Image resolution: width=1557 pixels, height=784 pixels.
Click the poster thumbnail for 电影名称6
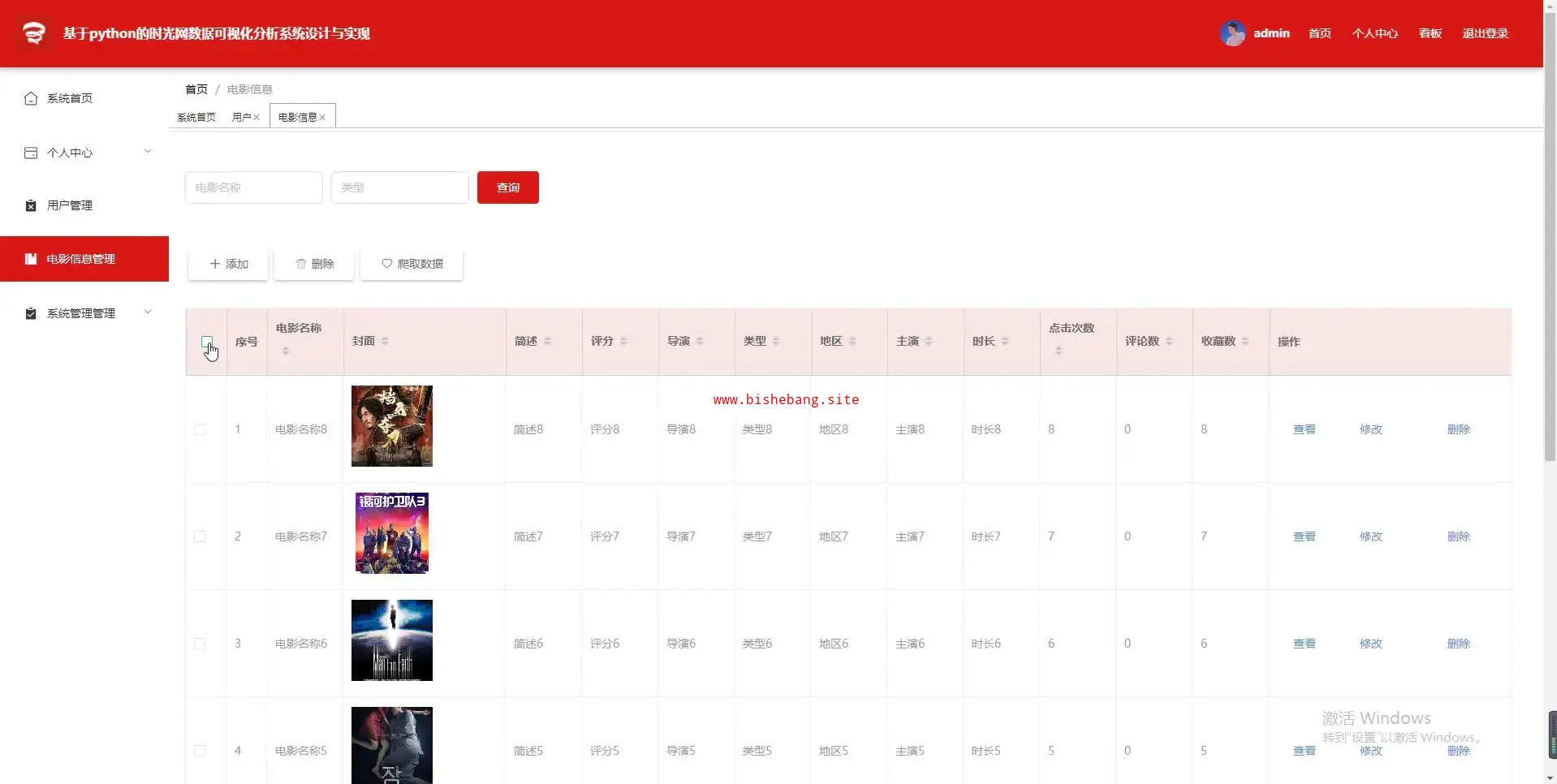pyautogui.click(x=391, y=640)
